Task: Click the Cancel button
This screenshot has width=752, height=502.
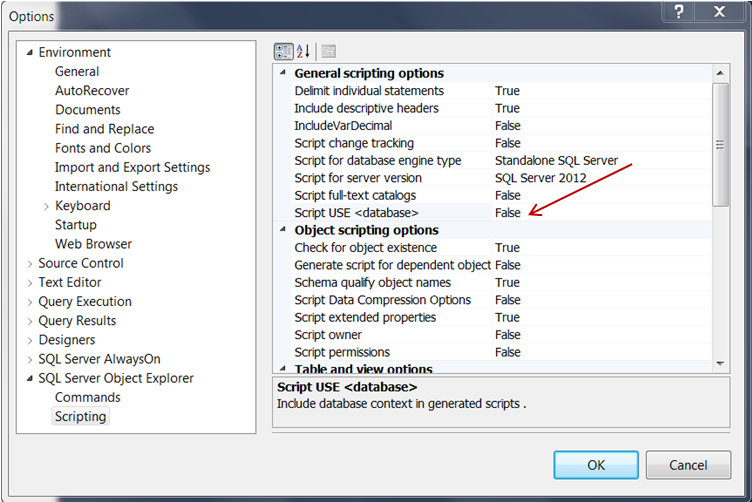Action: point(688,464)
